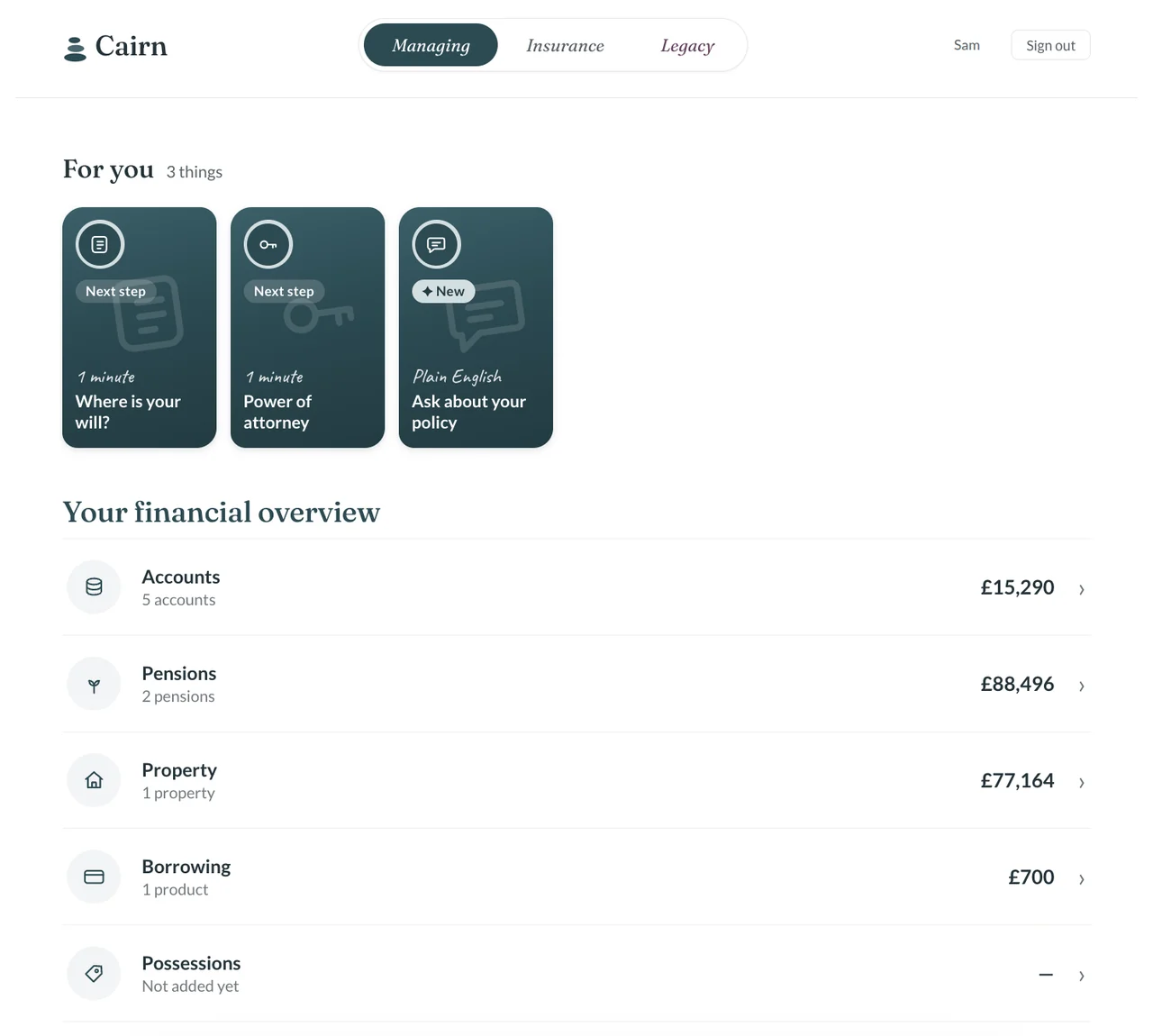
Task: Expand the Borrowing row chevron
Action: point(1081,878)
